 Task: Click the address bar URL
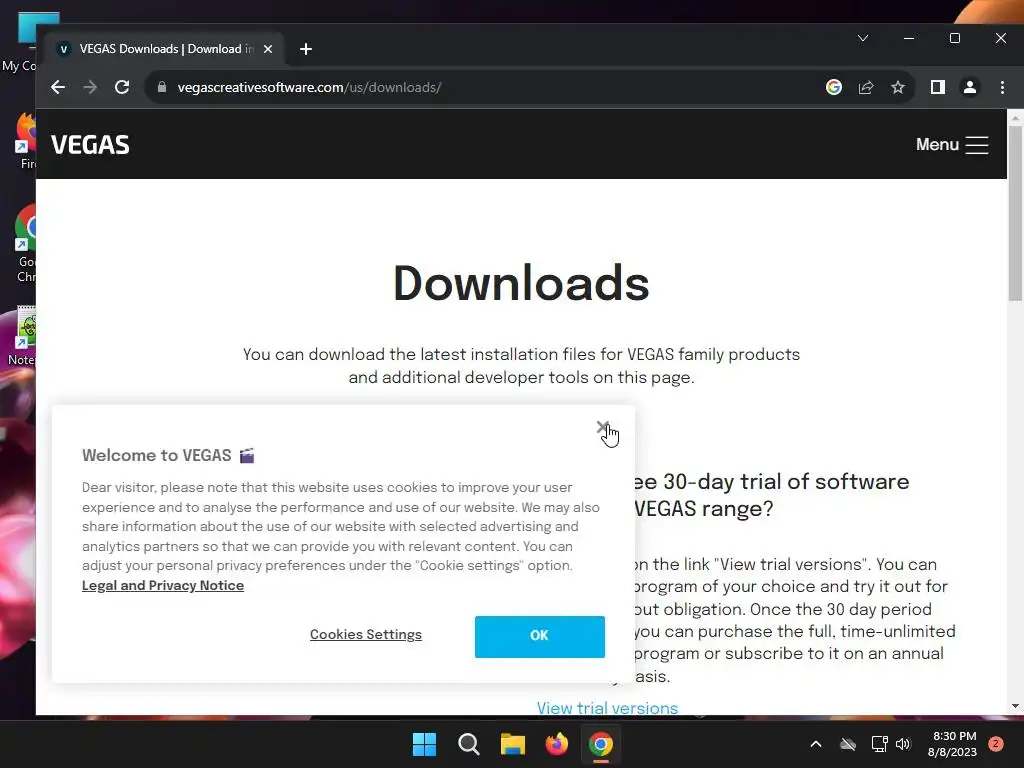309,87
